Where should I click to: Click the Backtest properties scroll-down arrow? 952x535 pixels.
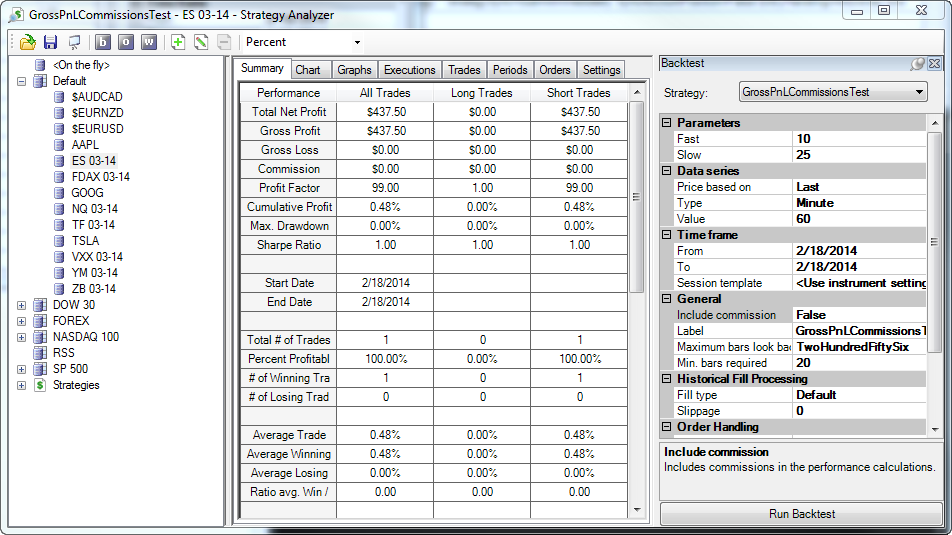[934, 429]
